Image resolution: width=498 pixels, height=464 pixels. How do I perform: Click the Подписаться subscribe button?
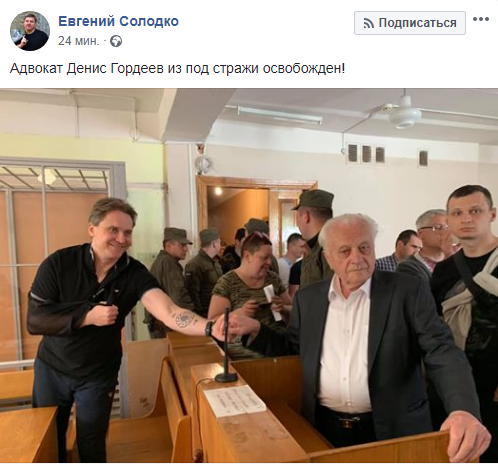point(410,23)
